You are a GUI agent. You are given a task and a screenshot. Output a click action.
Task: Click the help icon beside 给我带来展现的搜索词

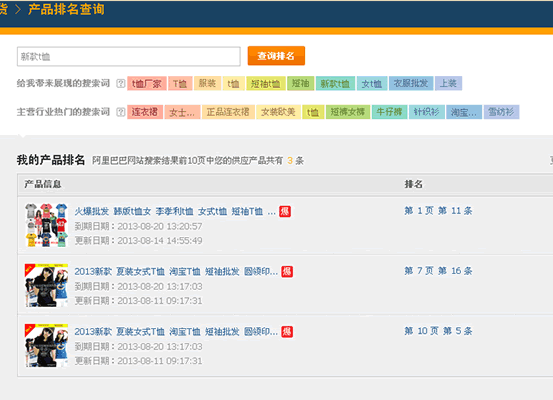point(121,84)
